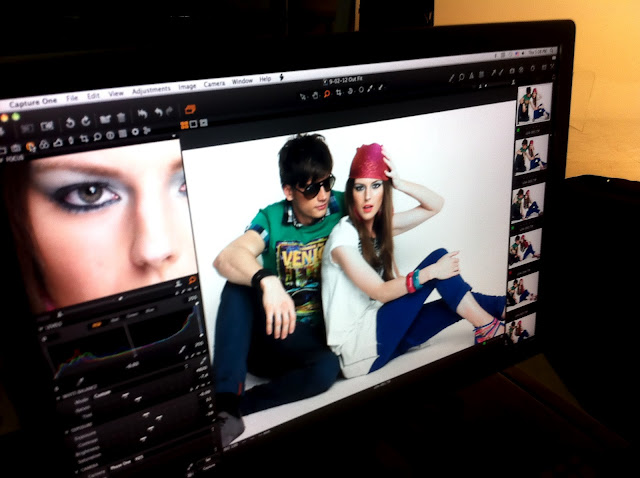
Task: Select the orange multi-view grid icon
Action: 184,125
